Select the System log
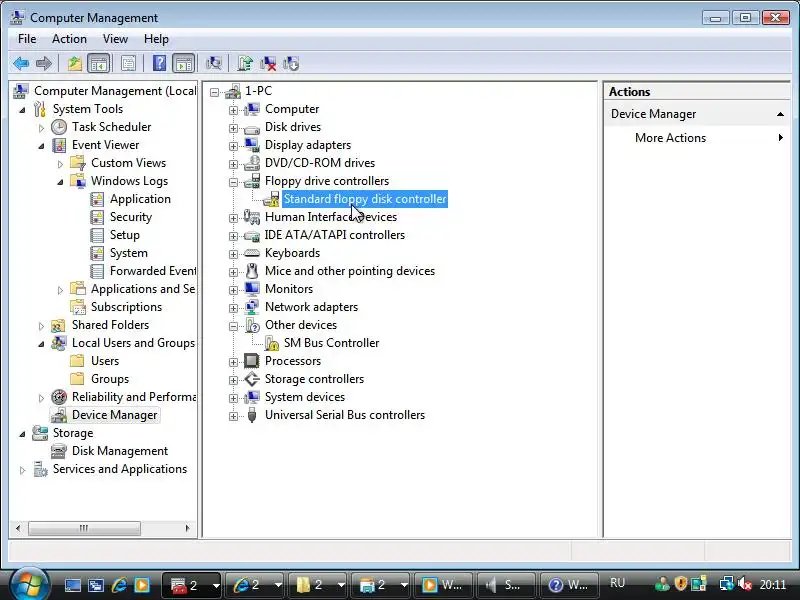Image resolution: width=800 pixels, height=600 pixels. (129, 253)
